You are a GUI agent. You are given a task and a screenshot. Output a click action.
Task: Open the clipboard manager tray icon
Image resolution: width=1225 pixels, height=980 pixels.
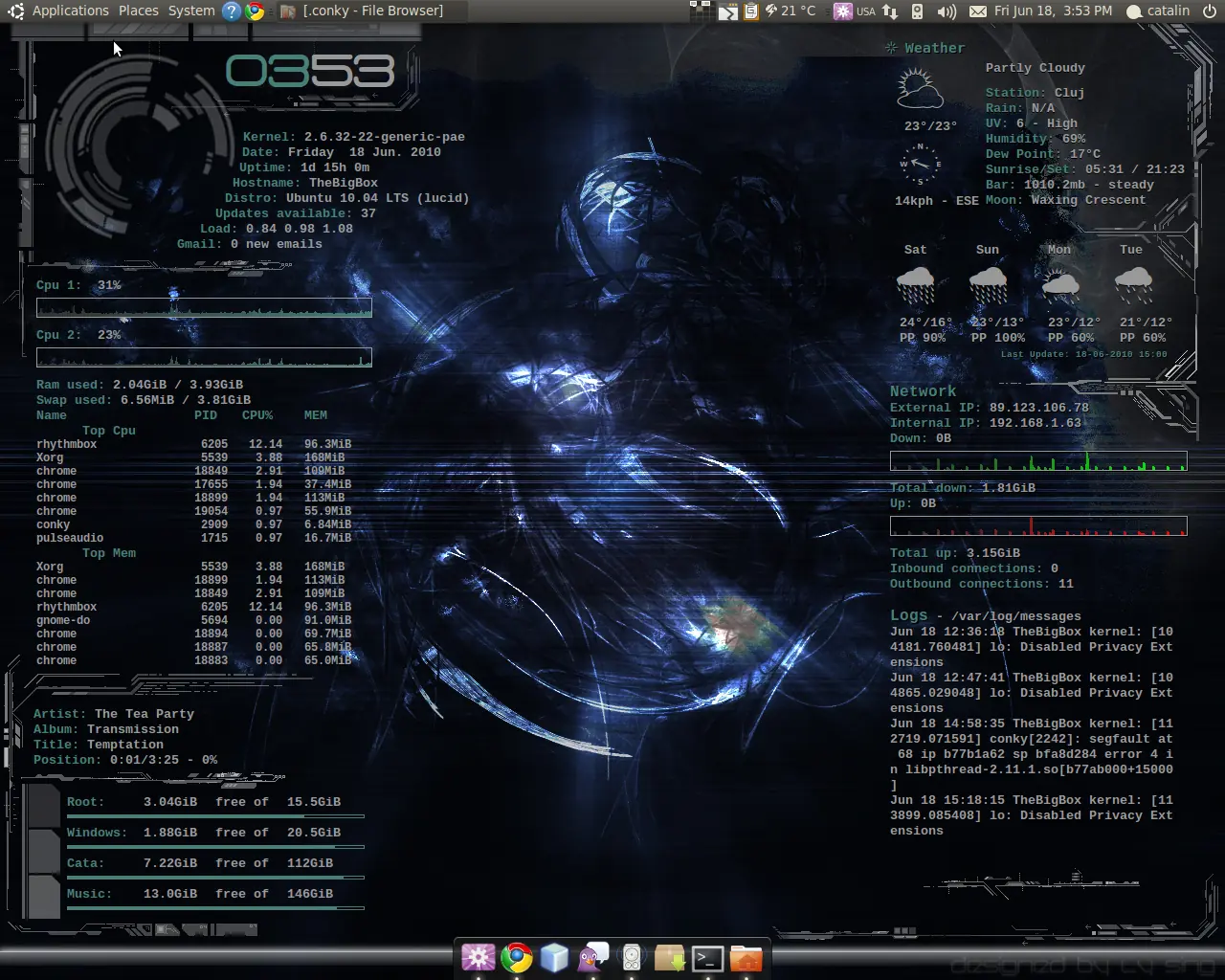click(x=751, y=11)
